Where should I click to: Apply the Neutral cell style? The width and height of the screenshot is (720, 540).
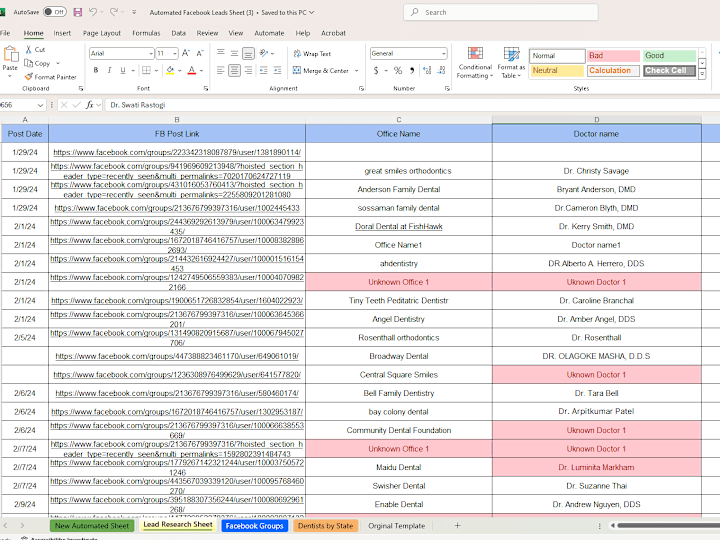[x=557, y=70]
